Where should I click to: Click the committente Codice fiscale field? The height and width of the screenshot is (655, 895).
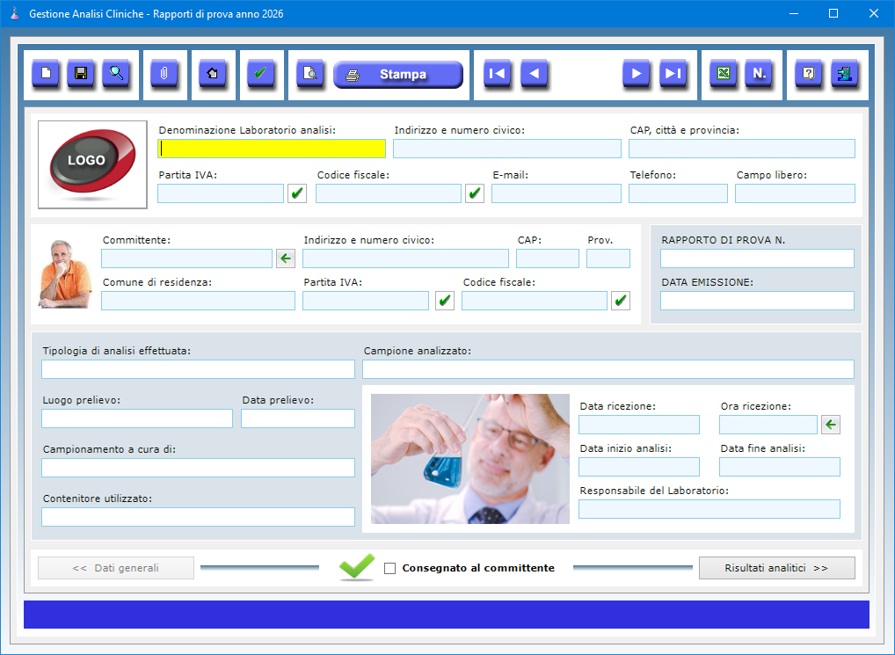pyautogui.click(x=534, y=301)
